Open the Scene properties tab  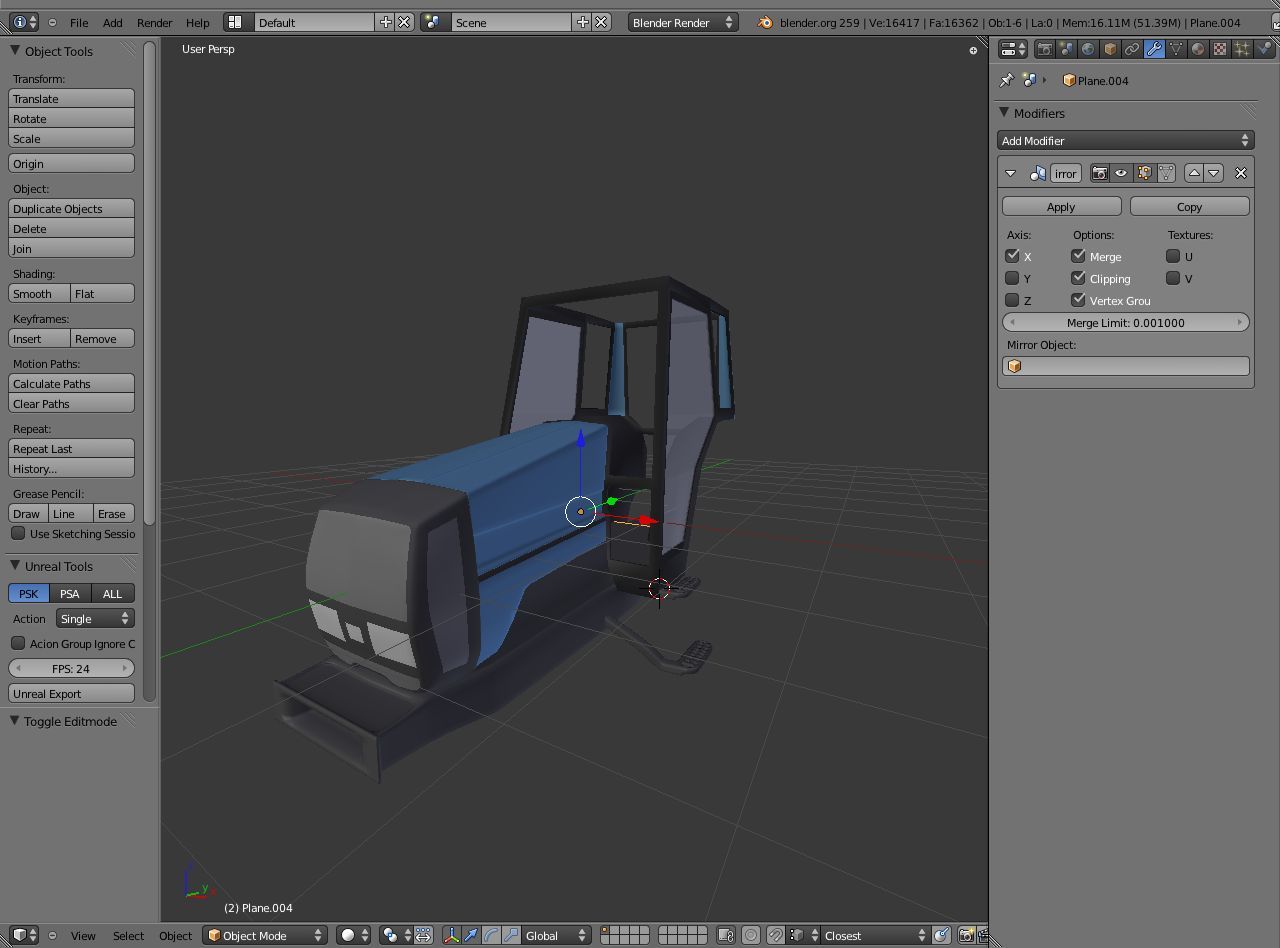1066,49
